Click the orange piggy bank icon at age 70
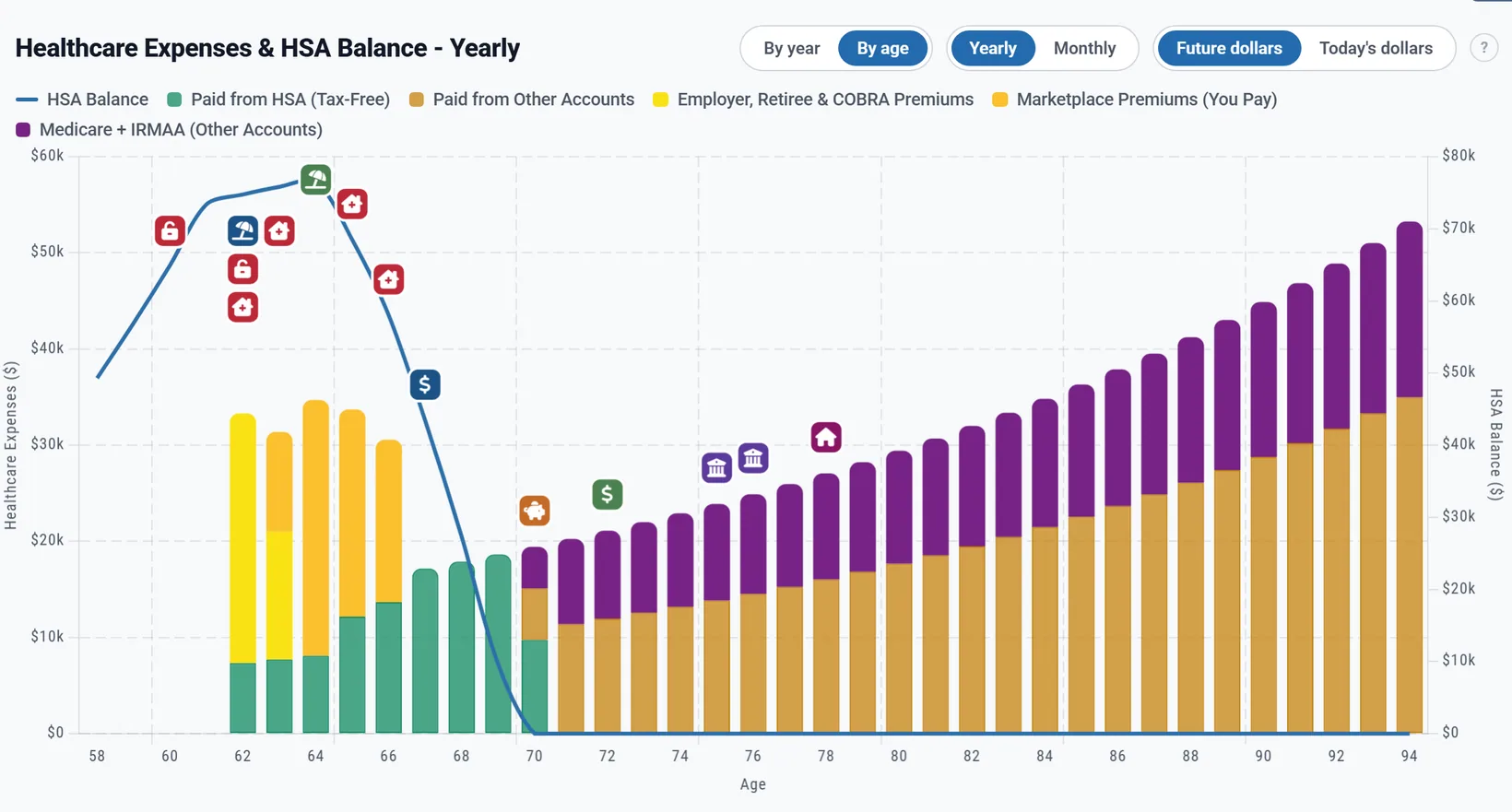The width and height of the screenshot is (1512, 812). pyautogui.click(x=535, y=511)
